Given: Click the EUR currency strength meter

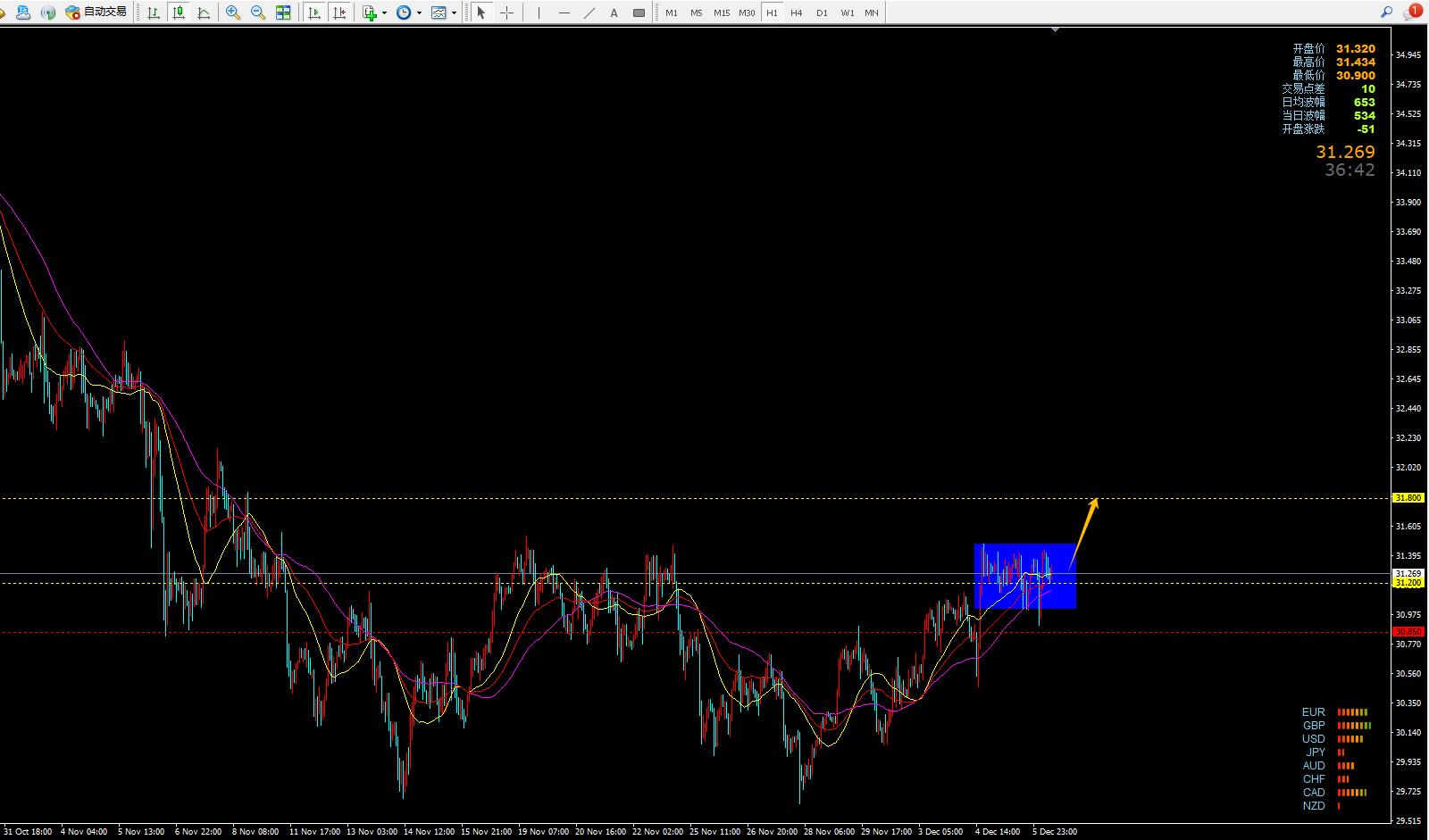Looking at the screenshot, I should point(1352,712).
